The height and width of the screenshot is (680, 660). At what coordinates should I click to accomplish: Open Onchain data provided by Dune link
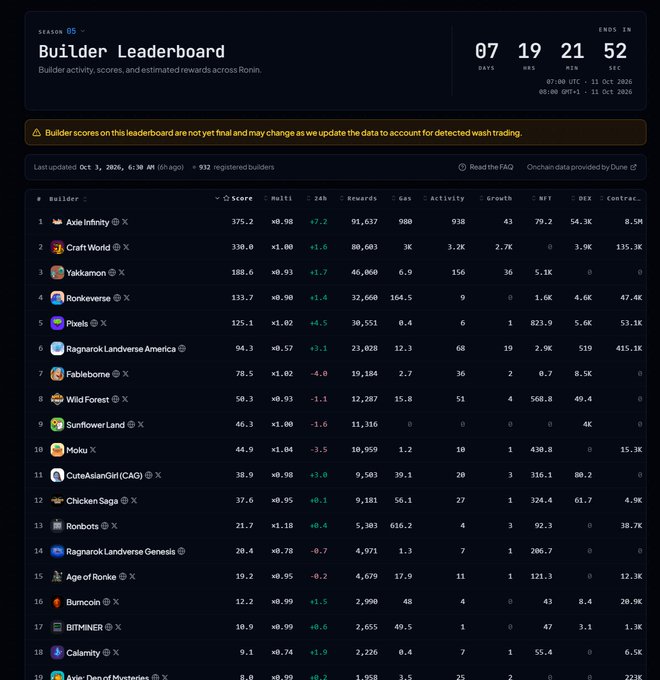pyautogui.click(x=582, y=167)
